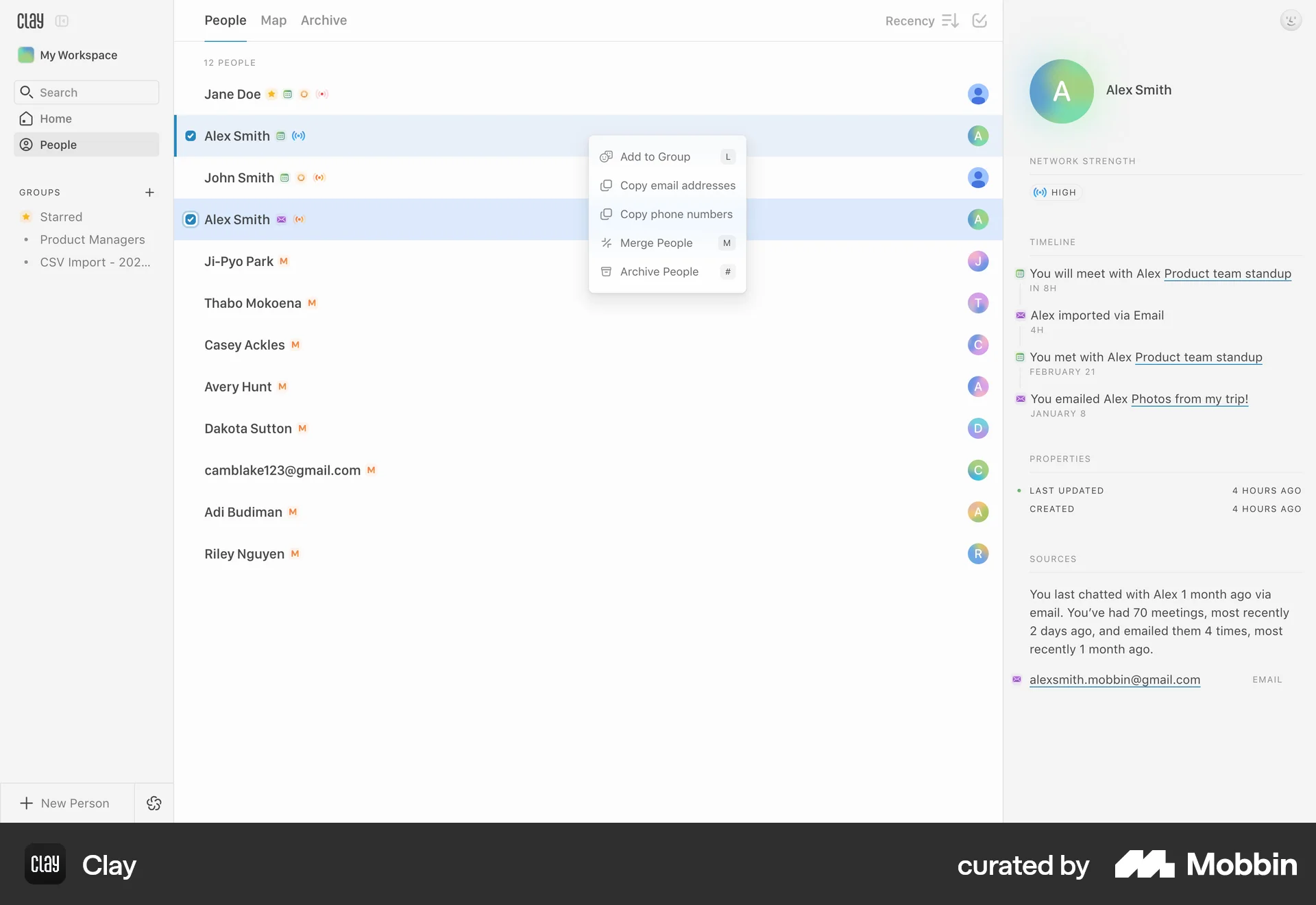Expand the Starred group in the sidebar

point(62,216)
